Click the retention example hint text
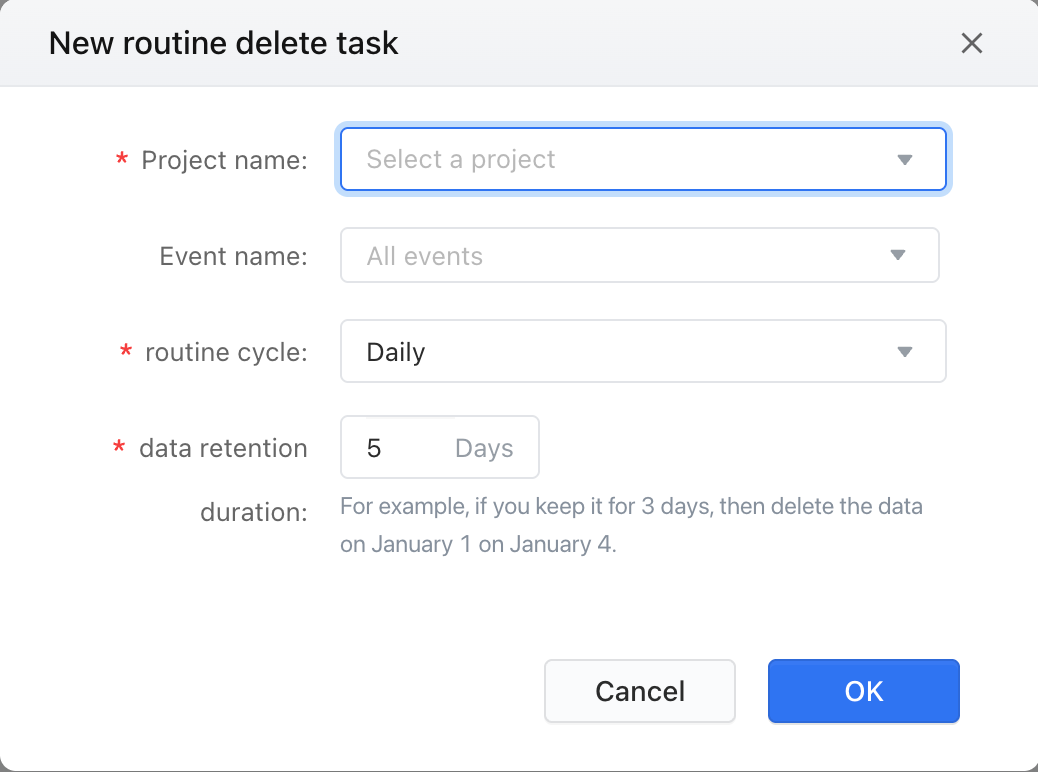 631,525
